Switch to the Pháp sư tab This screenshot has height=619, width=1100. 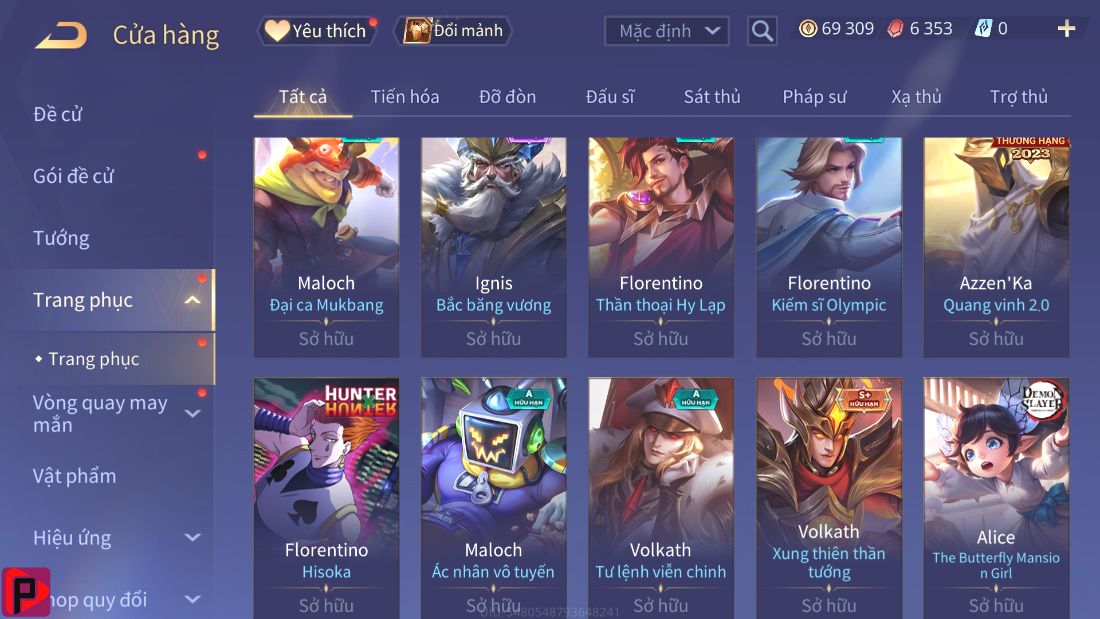[x=814, y=97]
